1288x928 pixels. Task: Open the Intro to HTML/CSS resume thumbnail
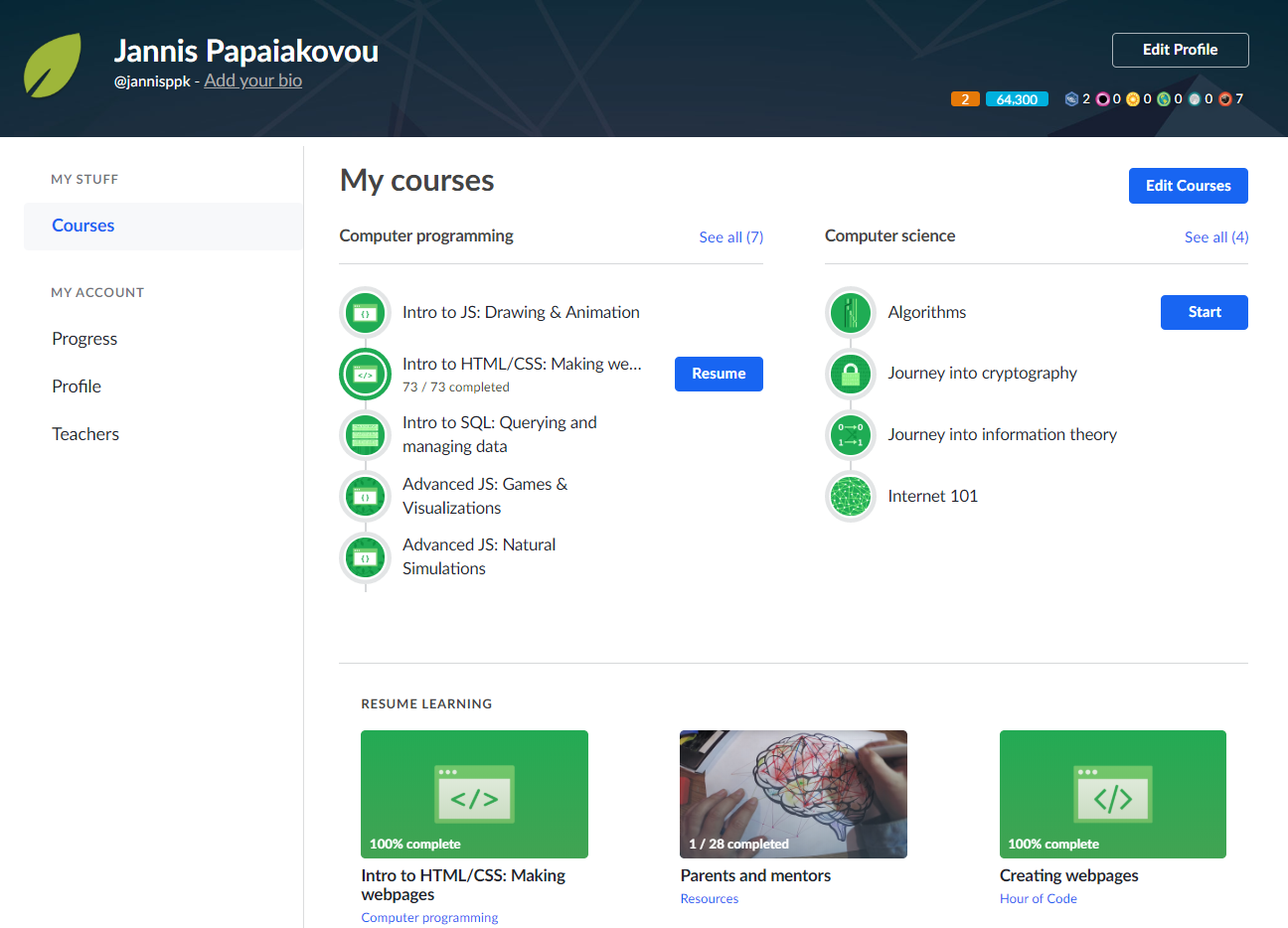(474, 794)
